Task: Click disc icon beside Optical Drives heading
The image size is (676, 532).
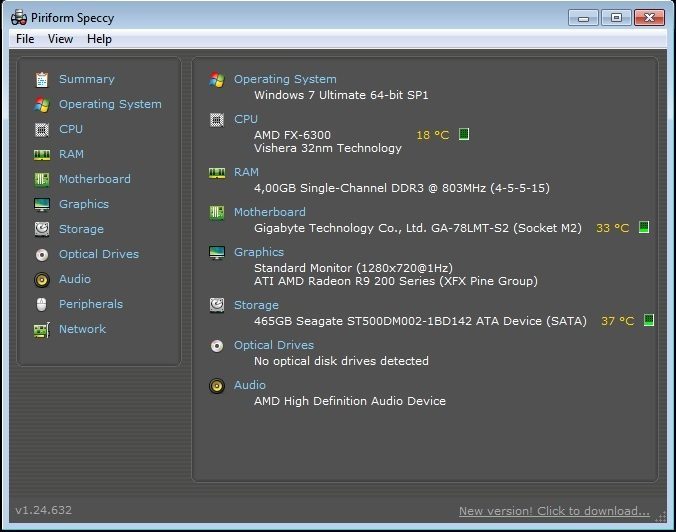Action: click(217, 346)
